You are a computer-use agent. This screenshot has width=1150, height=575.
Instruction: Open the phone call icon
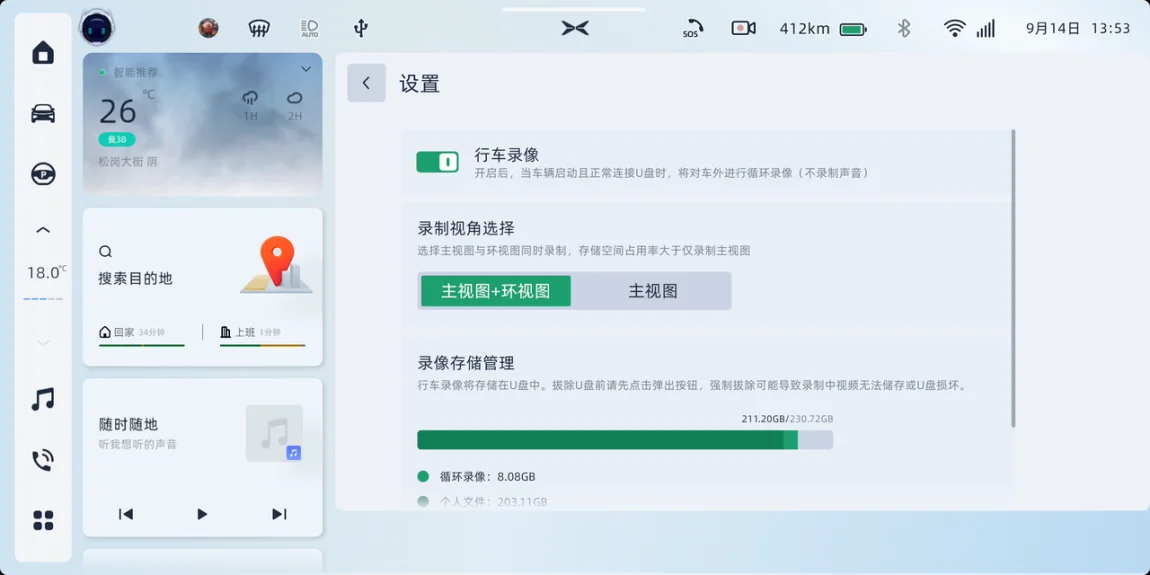pos(43,460)
